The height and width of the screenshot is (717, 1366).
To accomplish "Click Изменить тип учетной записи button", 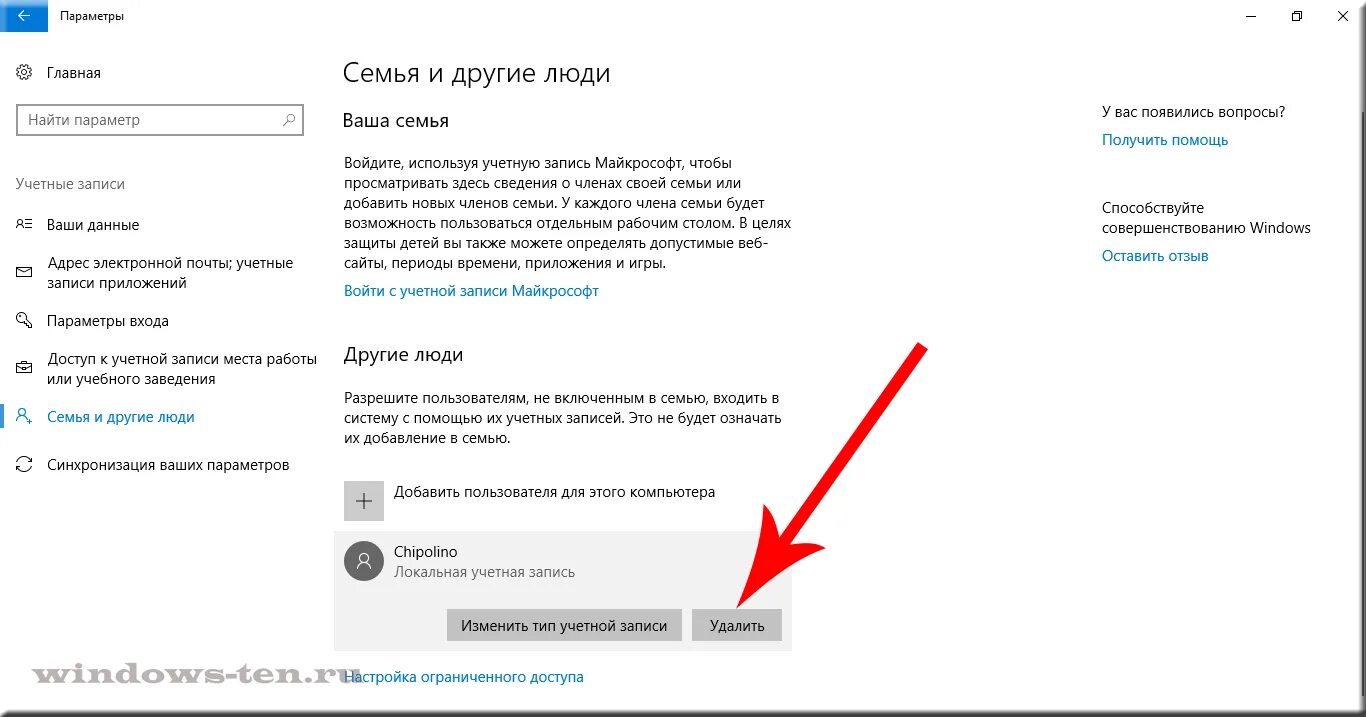I will pos(564,626).
